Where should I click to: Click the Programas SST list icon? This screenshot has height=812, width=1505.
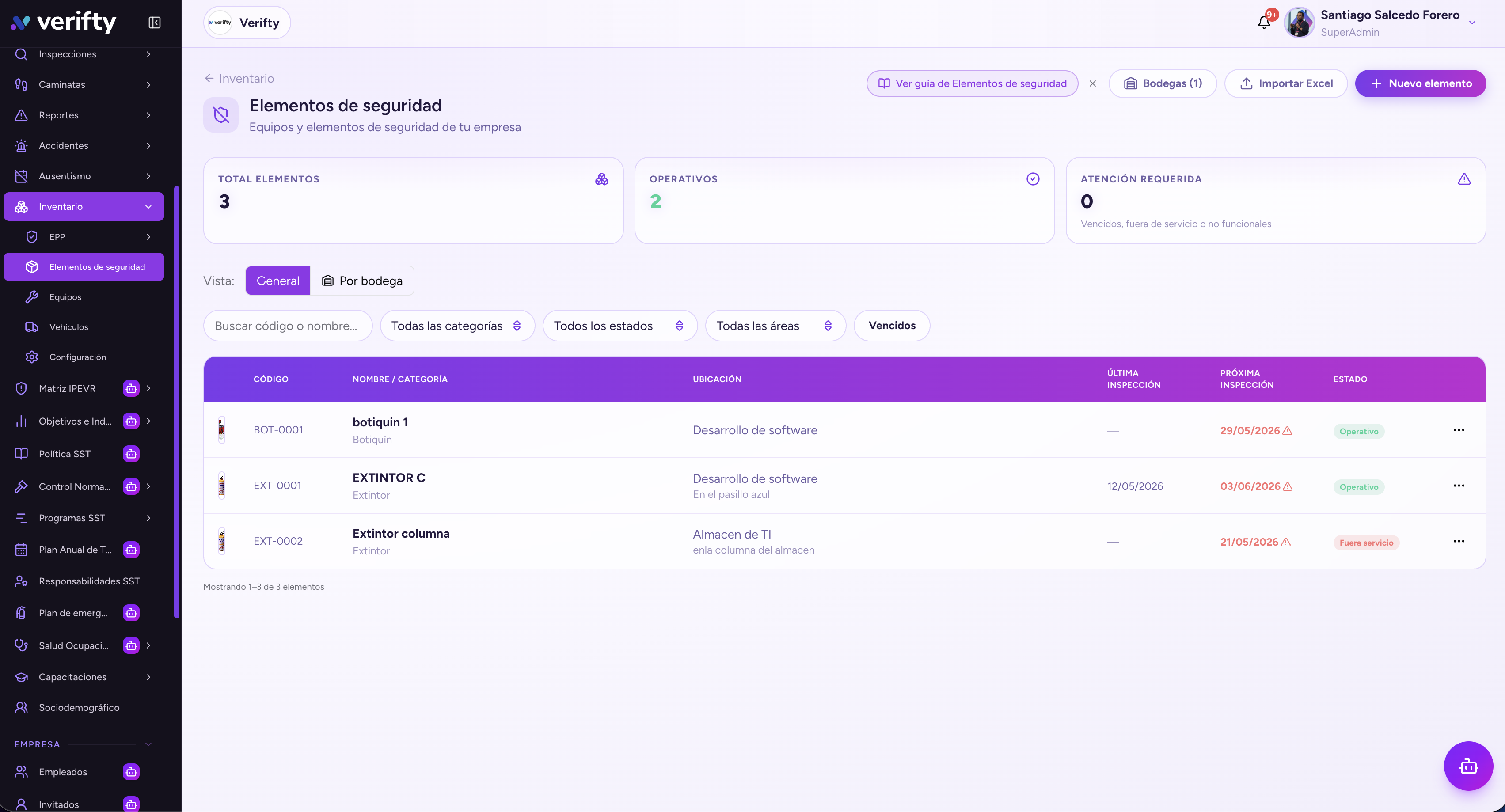[22, 518]
